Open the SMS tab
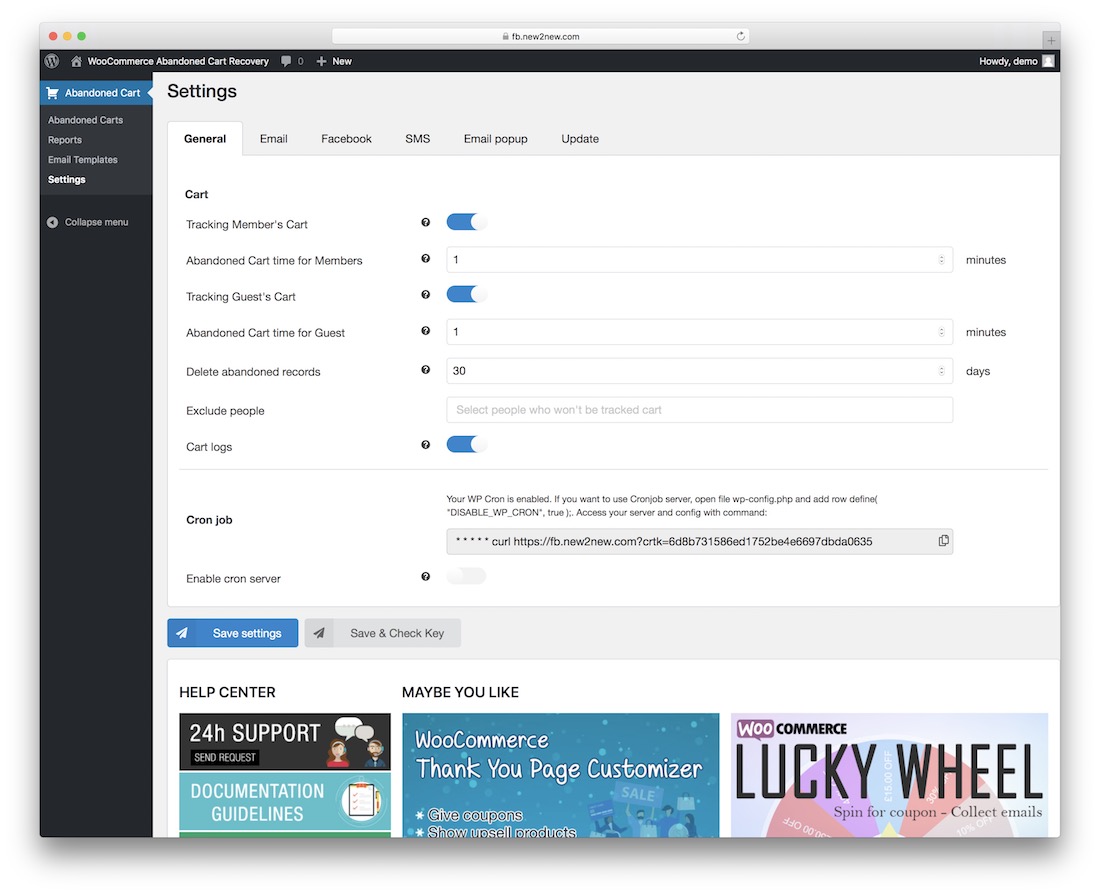The width and height of the screenshot is (1100, 894). coord(417,139)
